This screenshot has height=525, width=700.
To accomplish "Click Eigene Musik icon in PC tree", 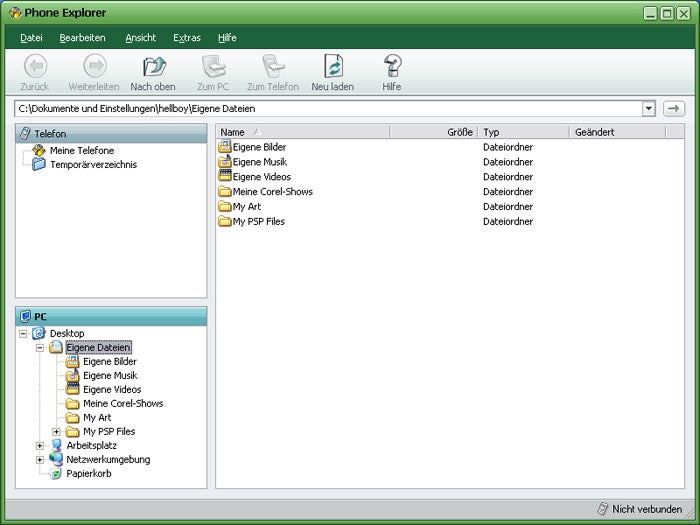I will tap(72, 375).
